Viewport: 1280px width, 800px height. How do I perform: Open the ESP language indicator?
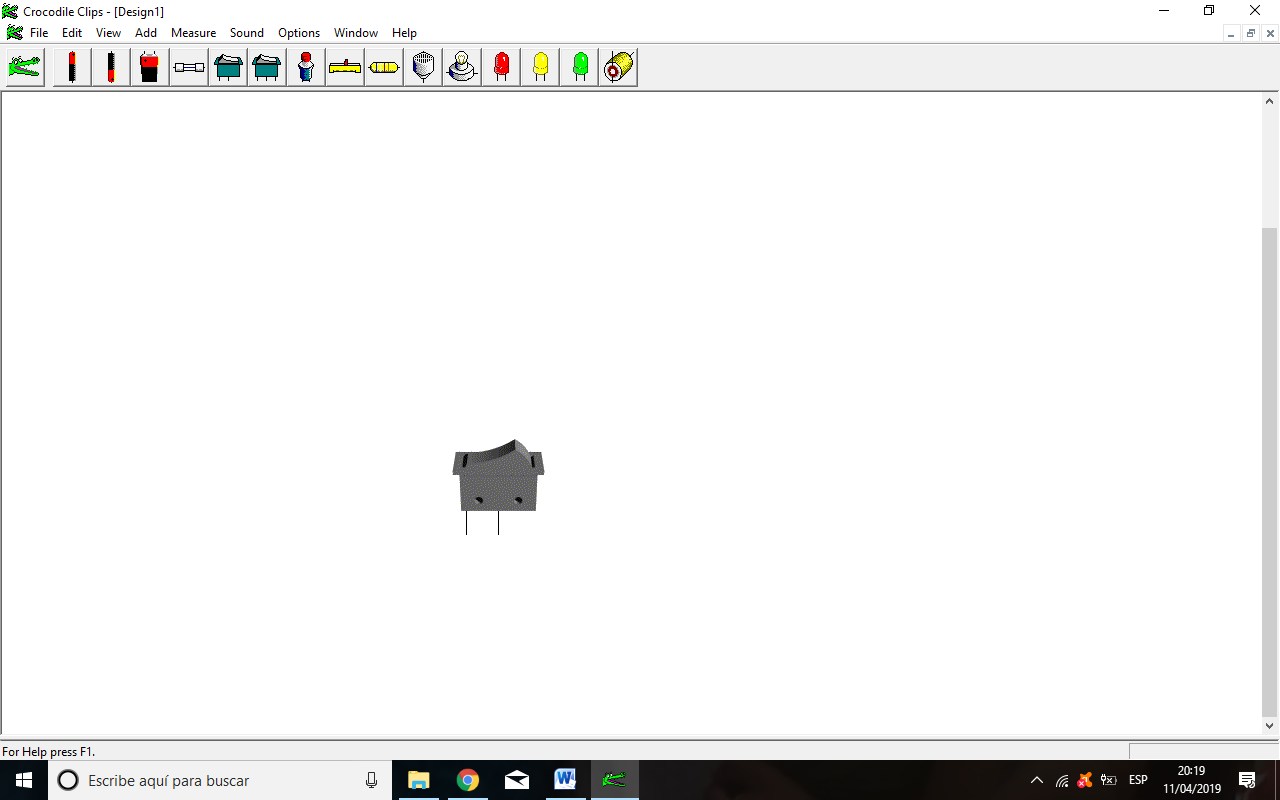1138,780
